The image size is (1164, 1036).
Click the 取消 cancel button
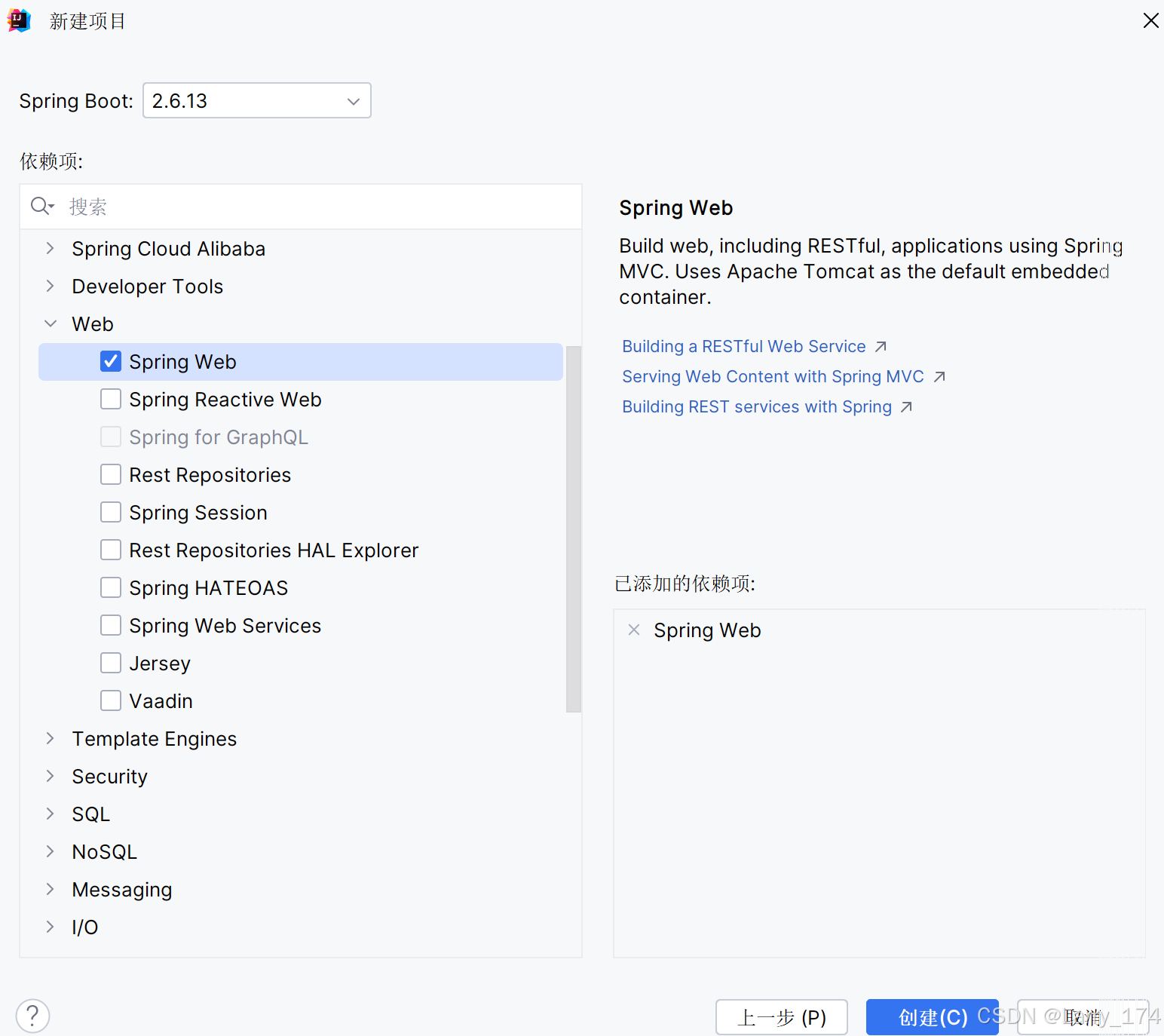click(x=1083, y=1017)
